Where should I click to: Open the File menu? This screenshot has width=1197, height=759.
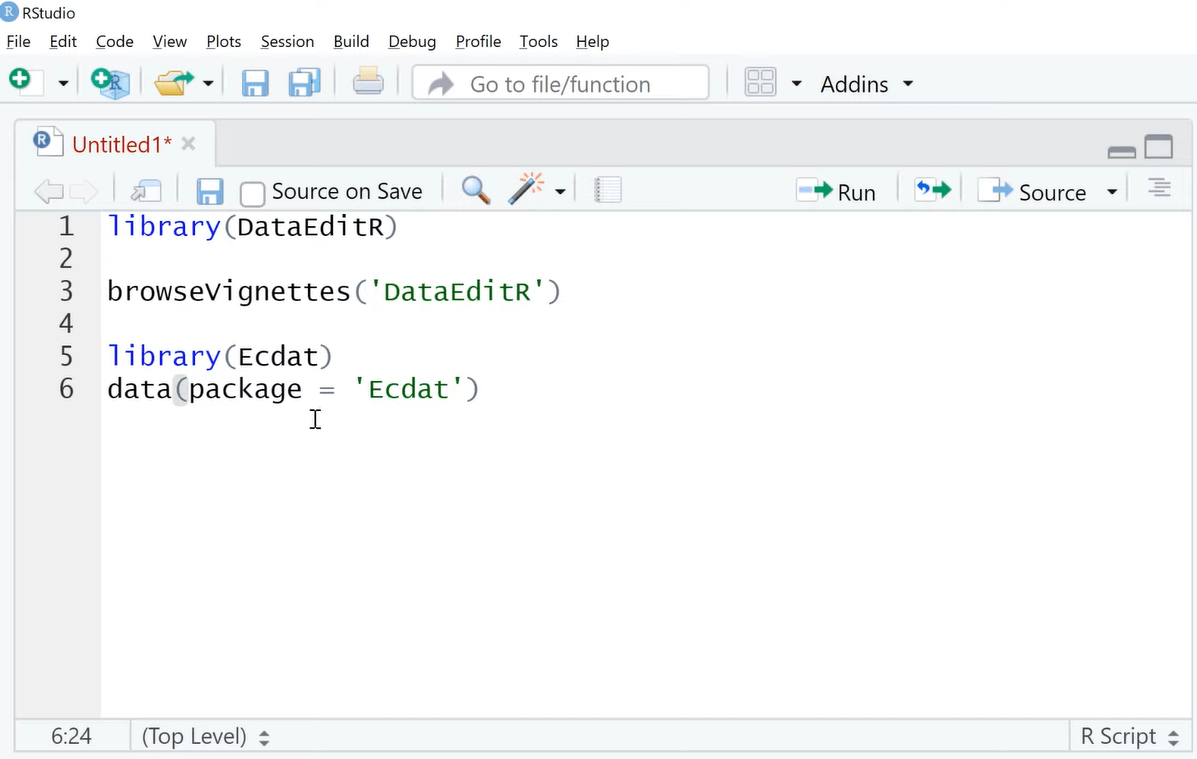tap(18, 41)
